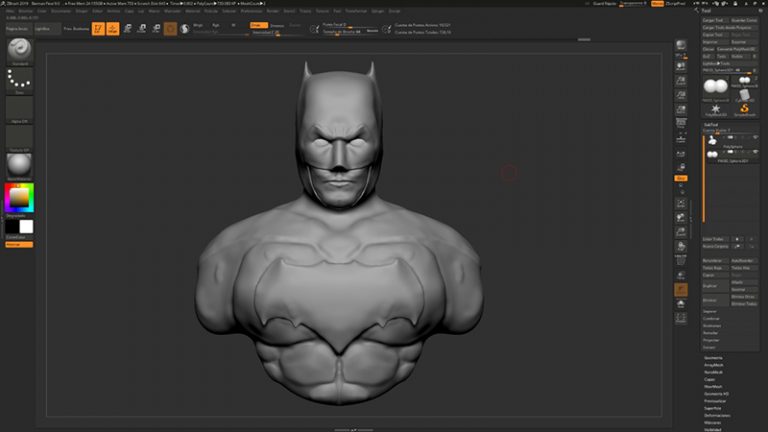Expand the Booleanos section
The height and width of the screenshot is (432, 768).
[712, 326]
